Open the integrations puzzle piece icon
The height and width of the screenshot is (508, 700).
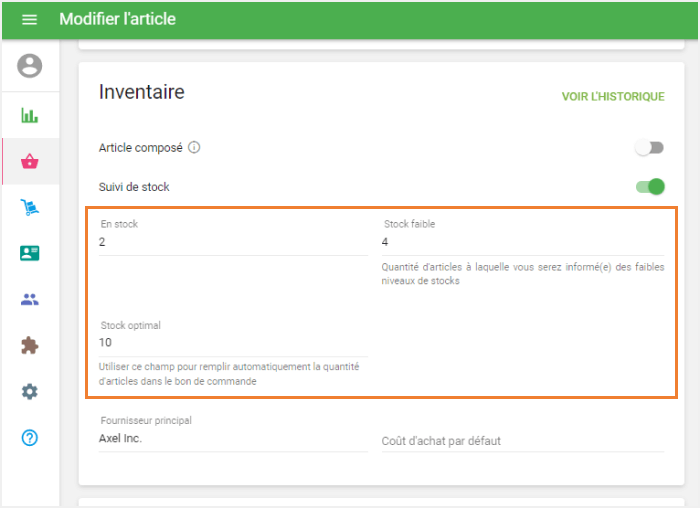pyautogui.click(x=30, y=345)
